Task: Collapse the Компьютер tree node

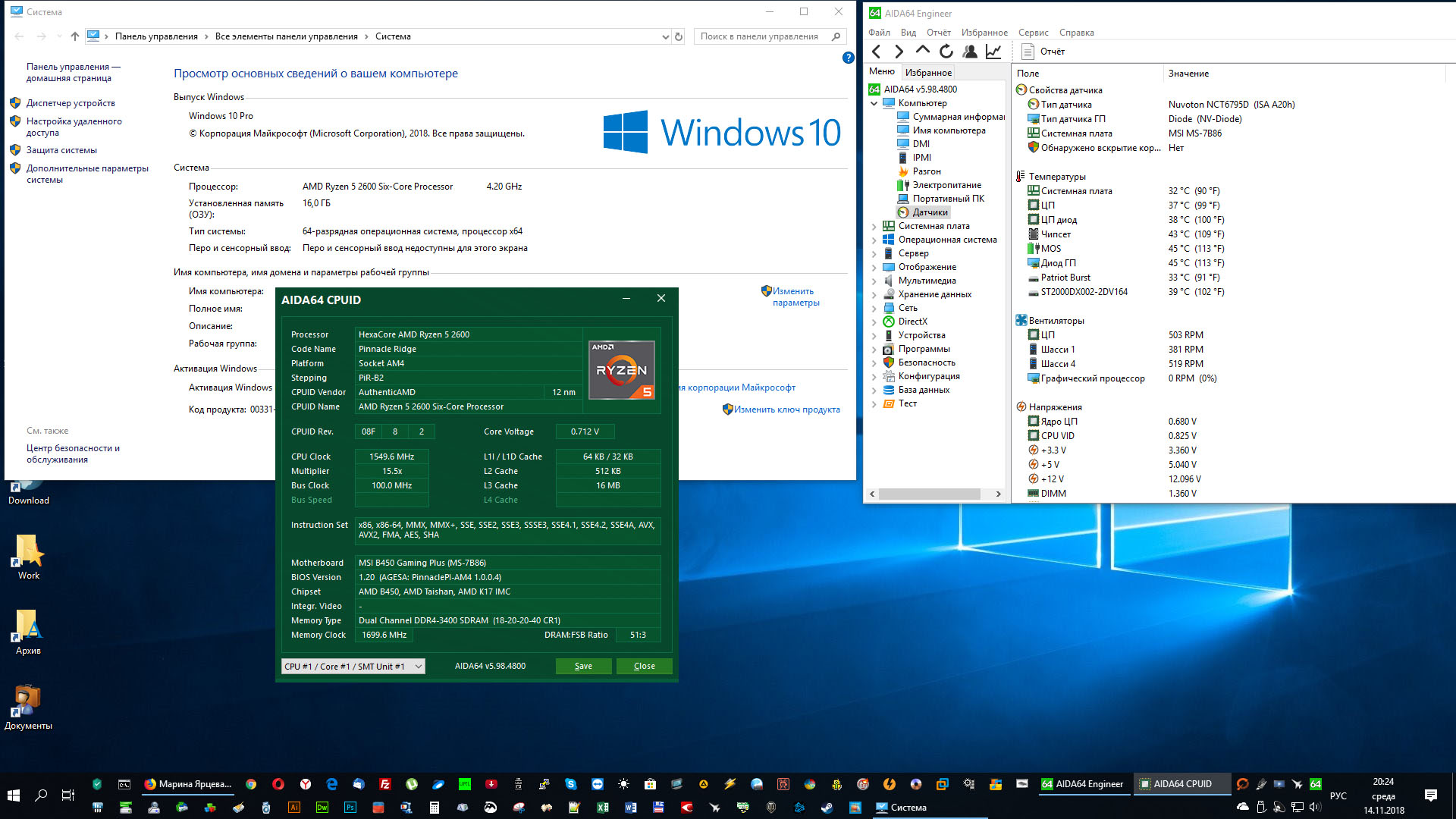Action: click(x=874, y=104)
